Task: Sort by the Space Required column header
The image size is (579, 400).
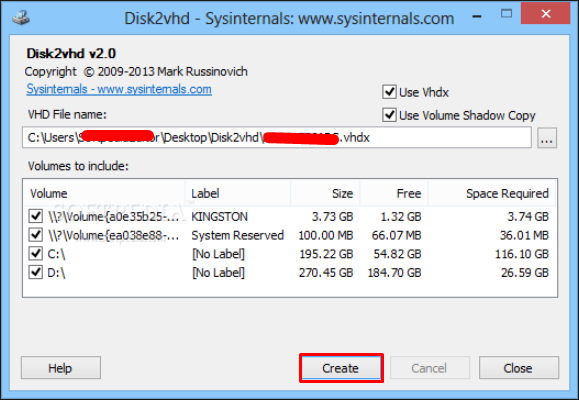Action: (491, 193)
